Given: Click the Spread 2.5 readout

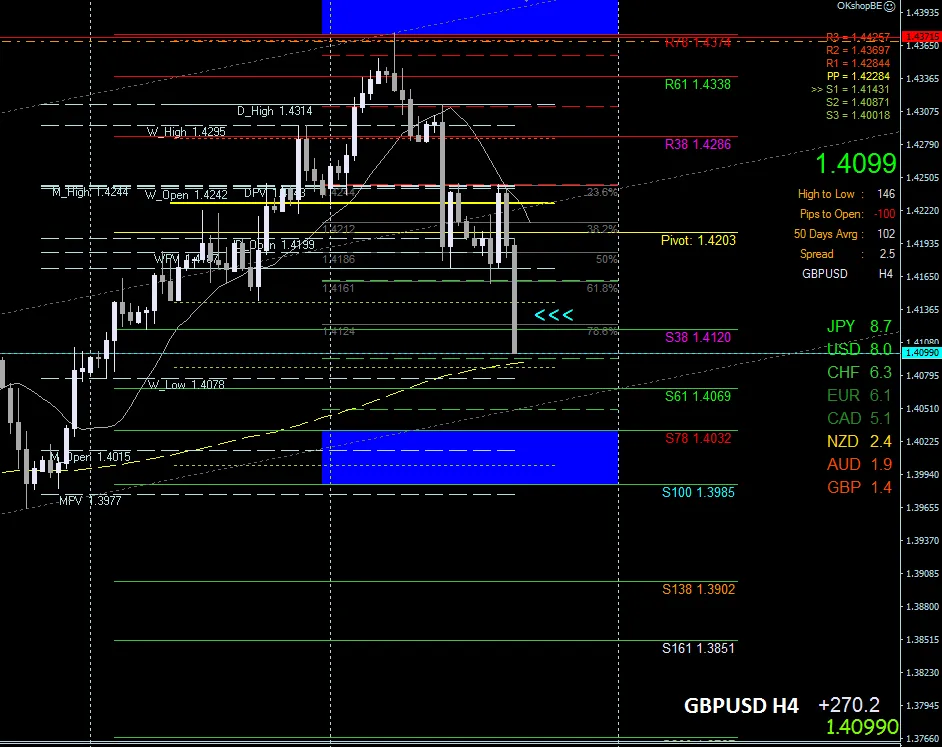Looking at the screenshot, I should [847, 254].
